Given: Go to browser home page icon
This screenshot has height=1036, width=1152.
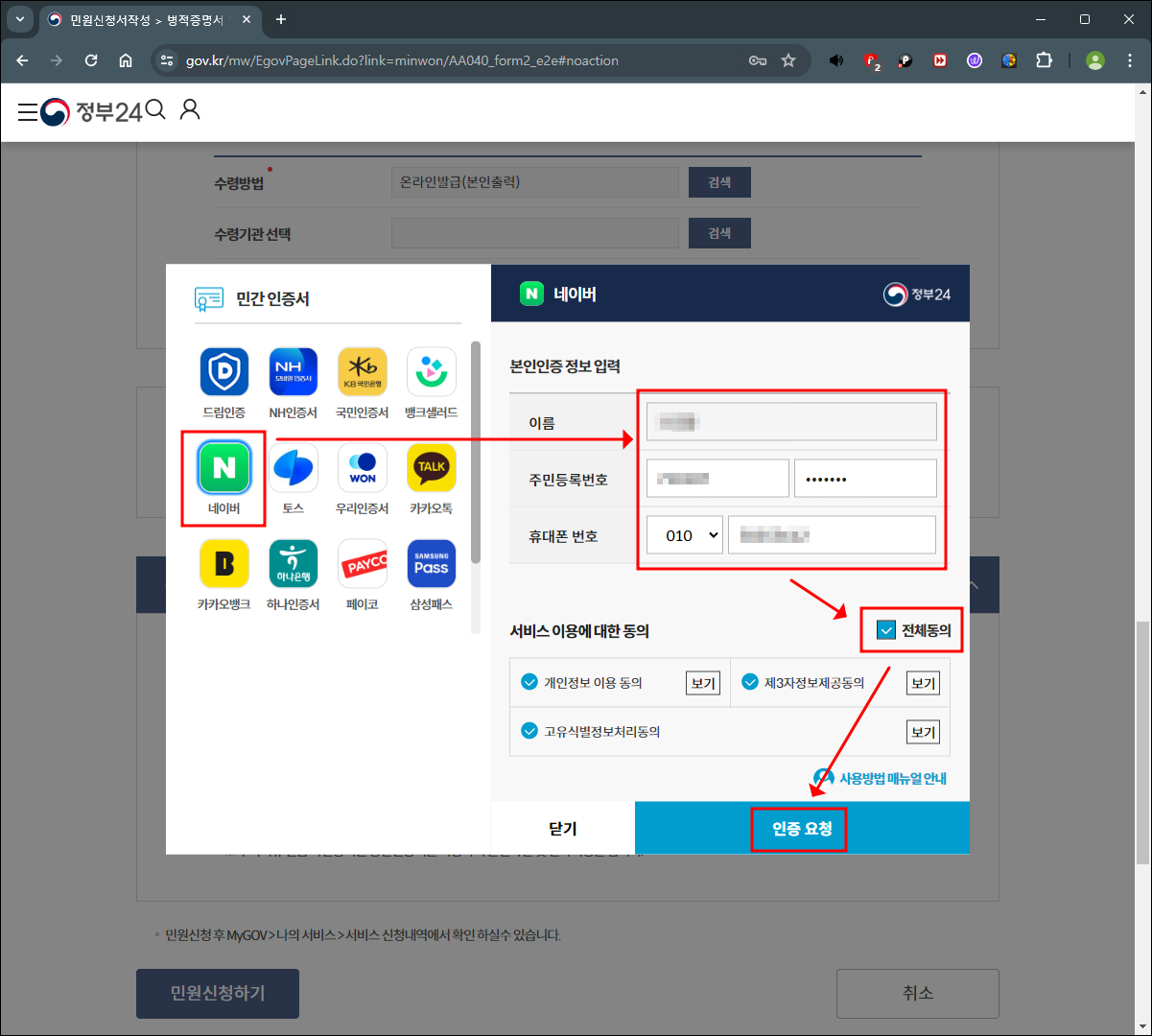Looking at the screenshot, I should pos(126,60).
